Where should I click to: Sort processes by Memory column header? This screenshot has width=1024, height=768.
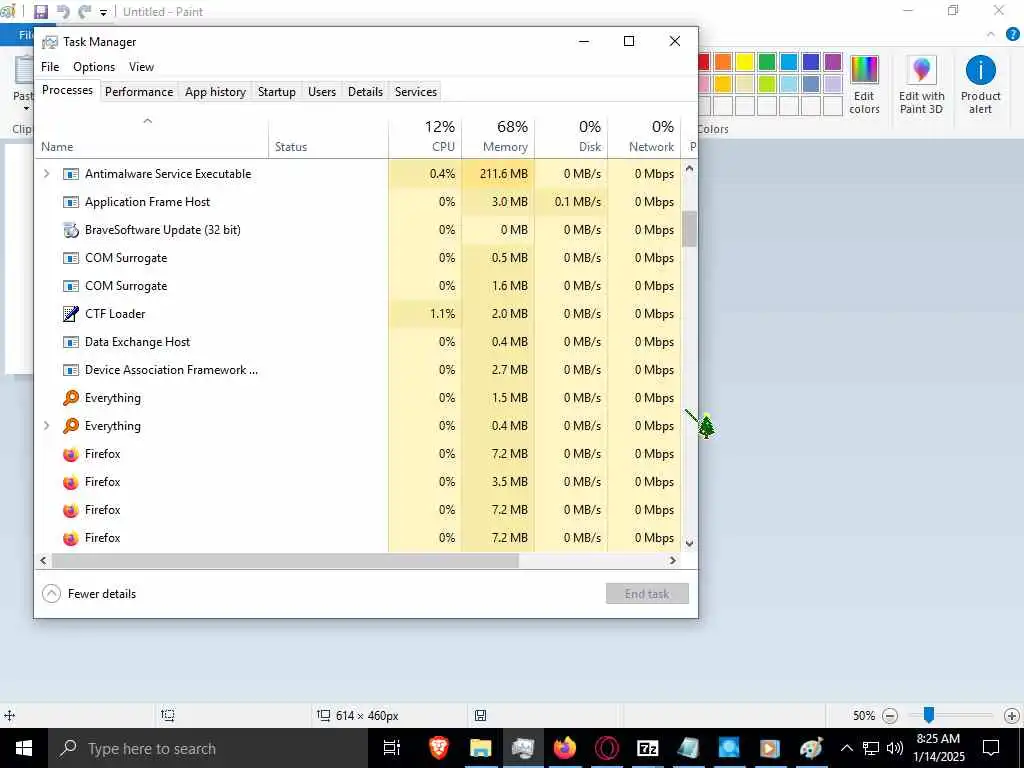498,136
